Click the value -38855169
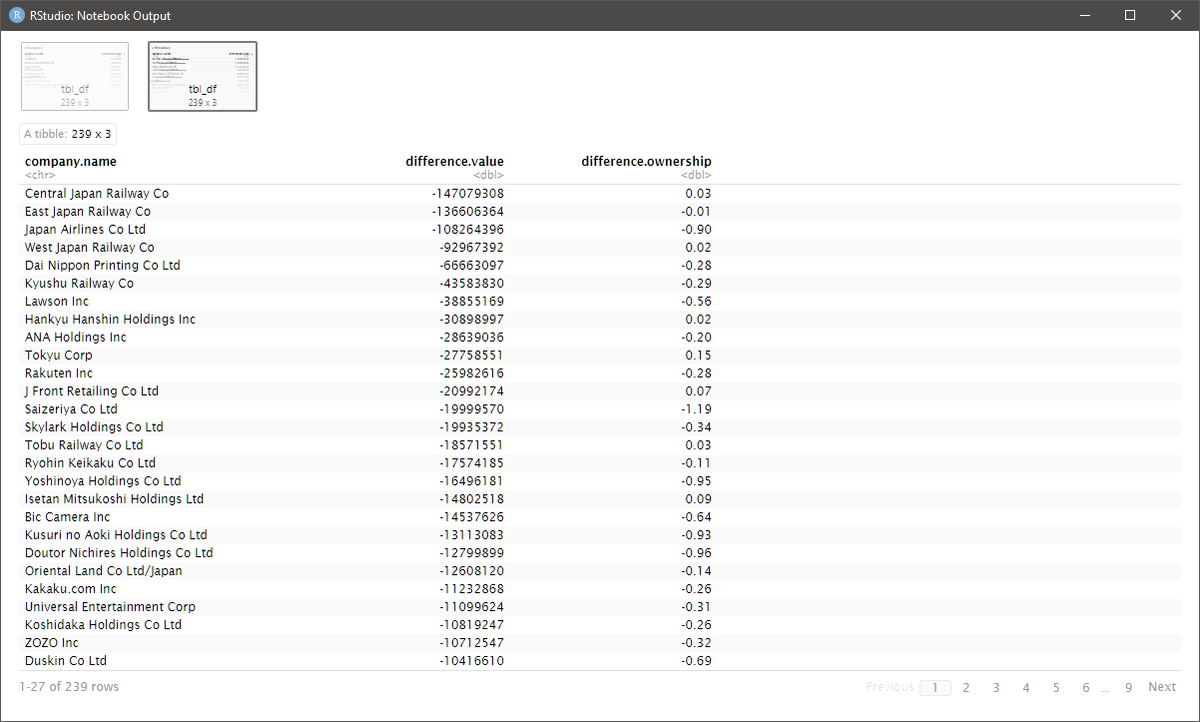1200x722 pixels. pos(472,301)
